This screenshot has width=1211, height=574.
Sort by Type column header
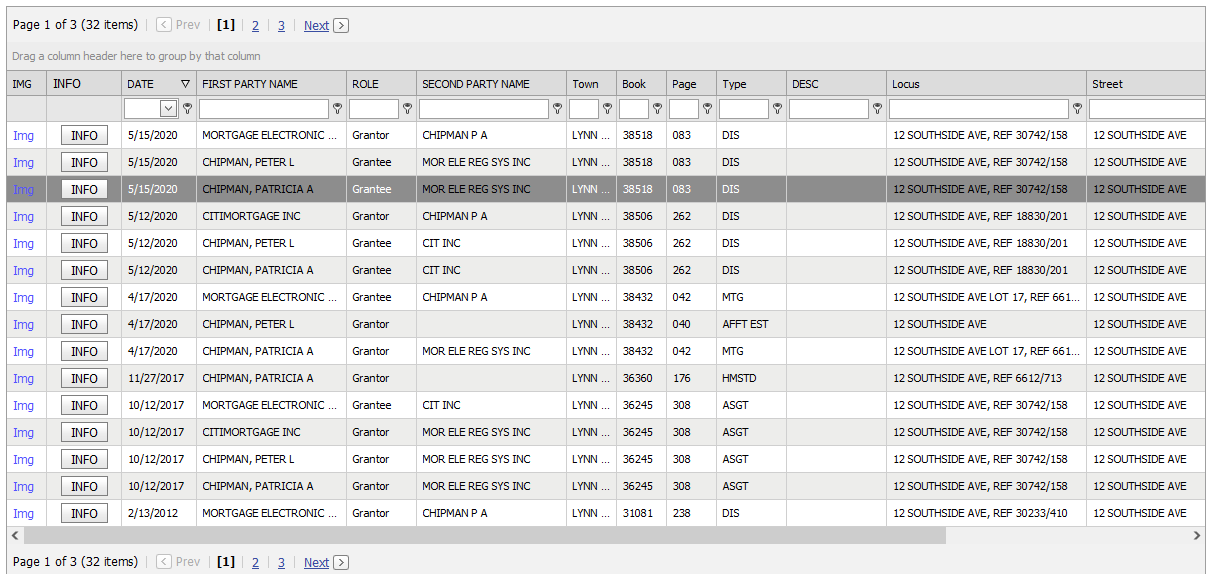751,84
